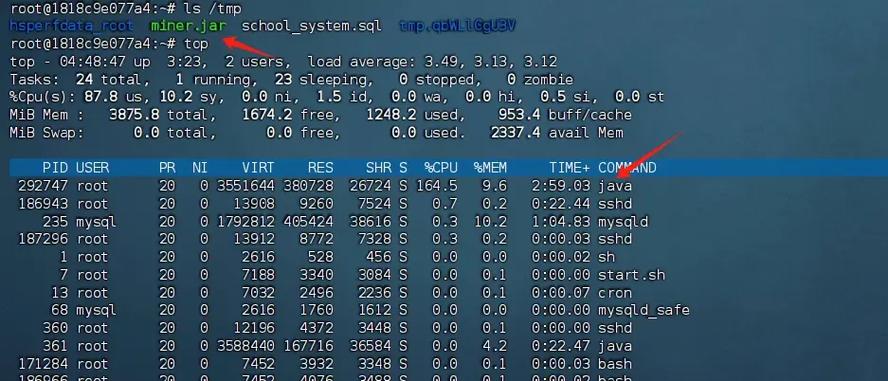Click PID 292747 in process list

[42, 186]
